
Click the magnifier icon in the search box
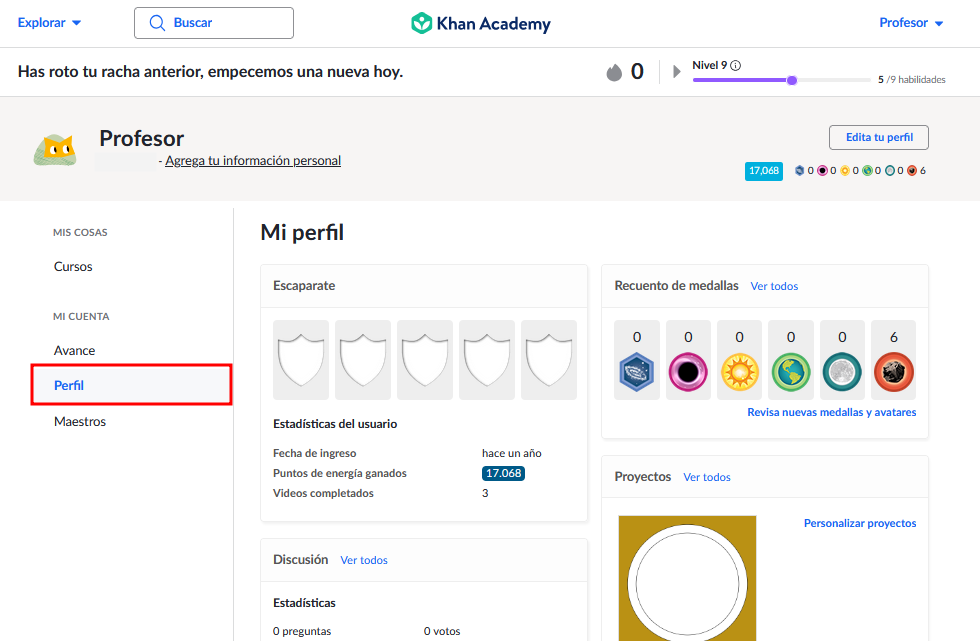coord(157,23)
